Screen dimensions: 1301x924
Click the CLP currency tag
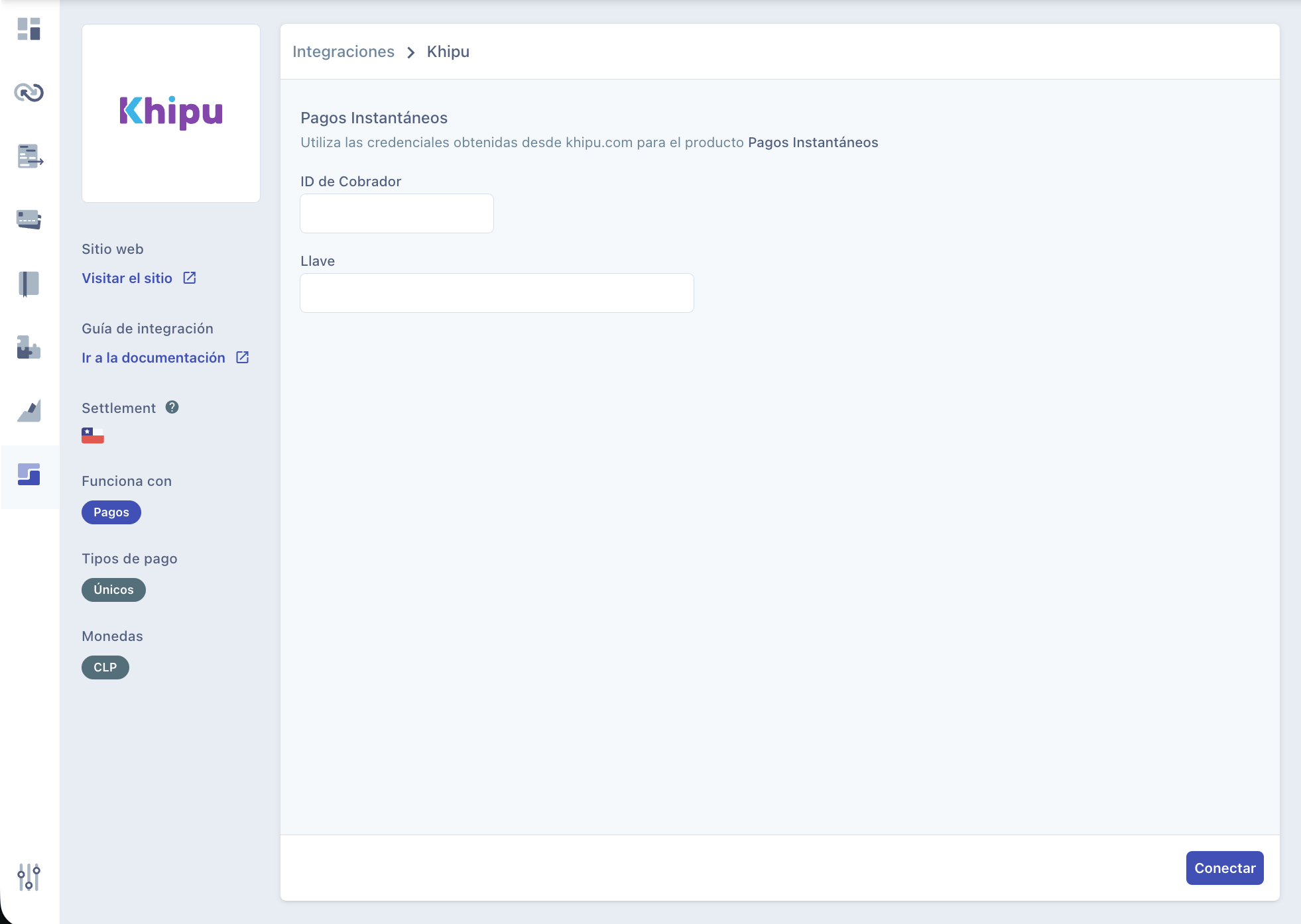[105, 667]
